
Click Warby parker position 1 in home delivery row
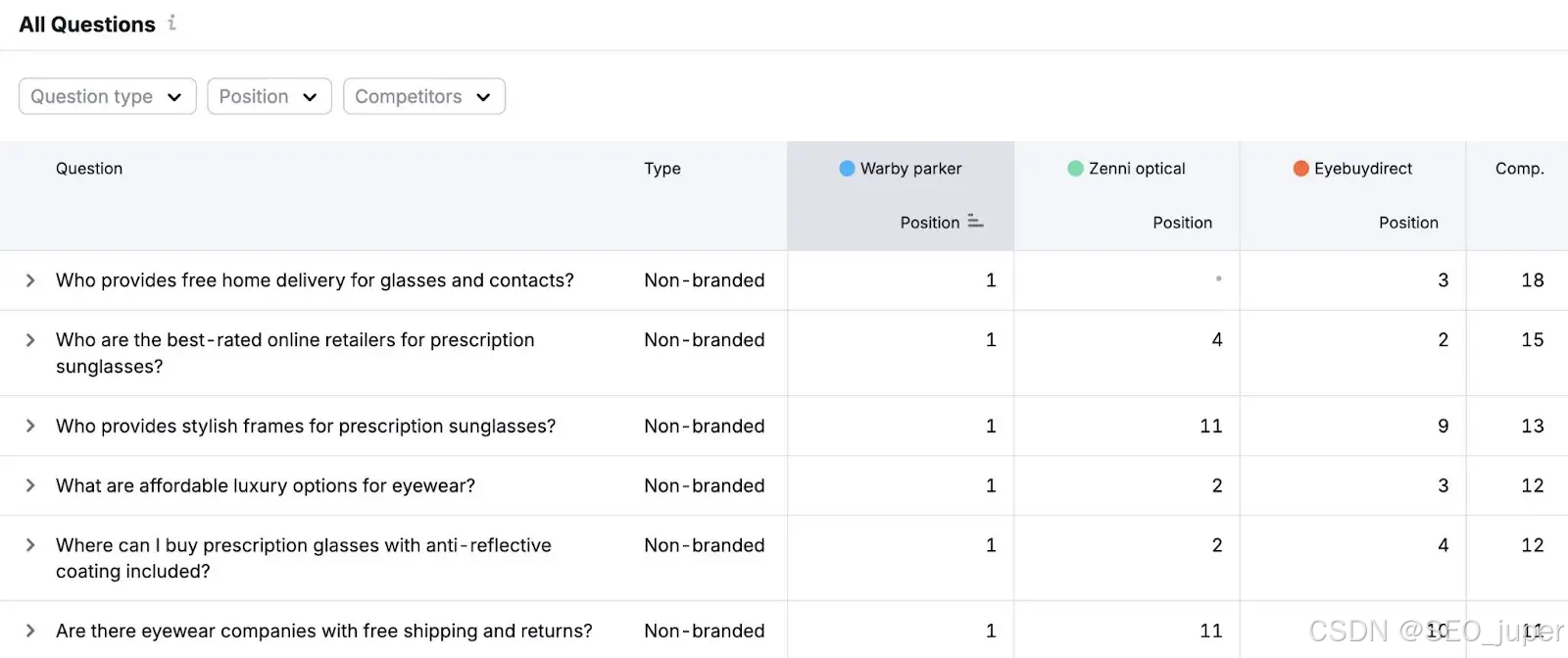[x=991, y=280]
